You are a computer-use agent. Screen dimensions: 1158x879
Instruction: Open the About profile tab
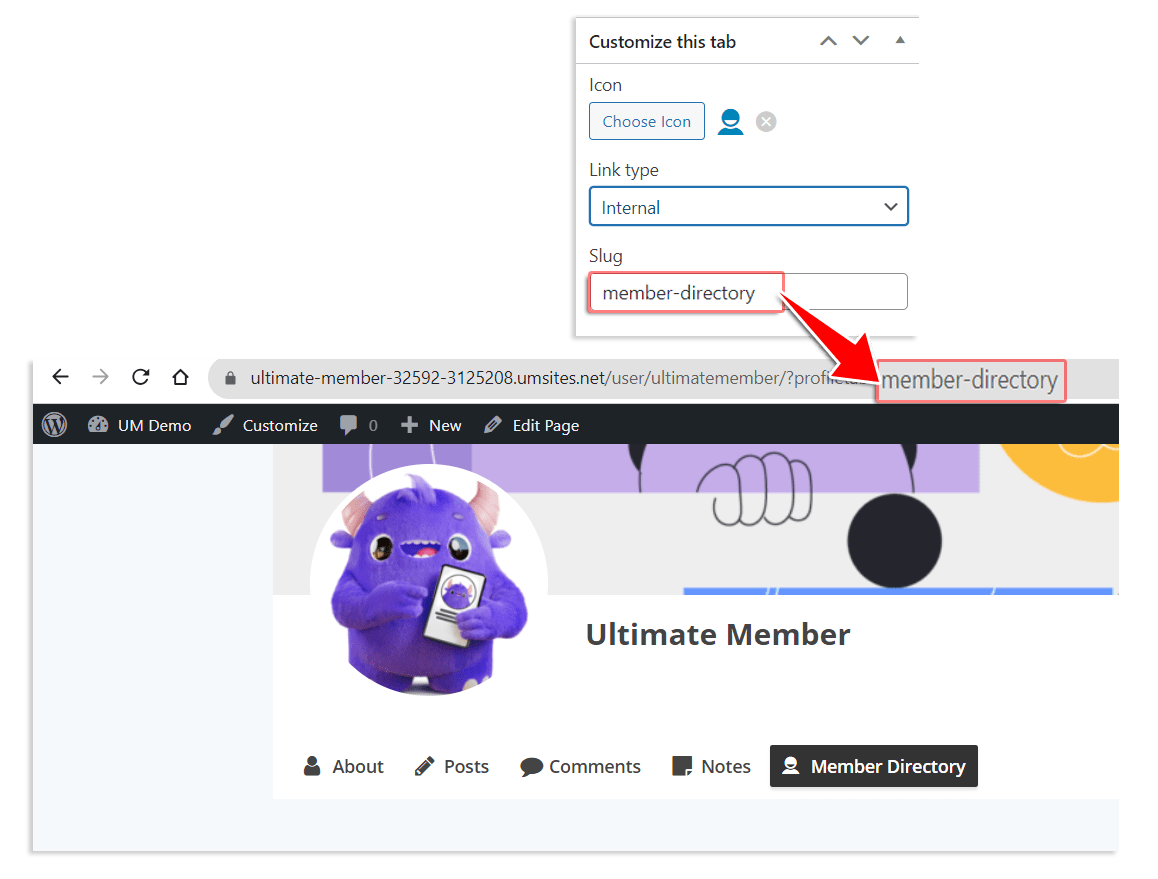coord(343,766)
